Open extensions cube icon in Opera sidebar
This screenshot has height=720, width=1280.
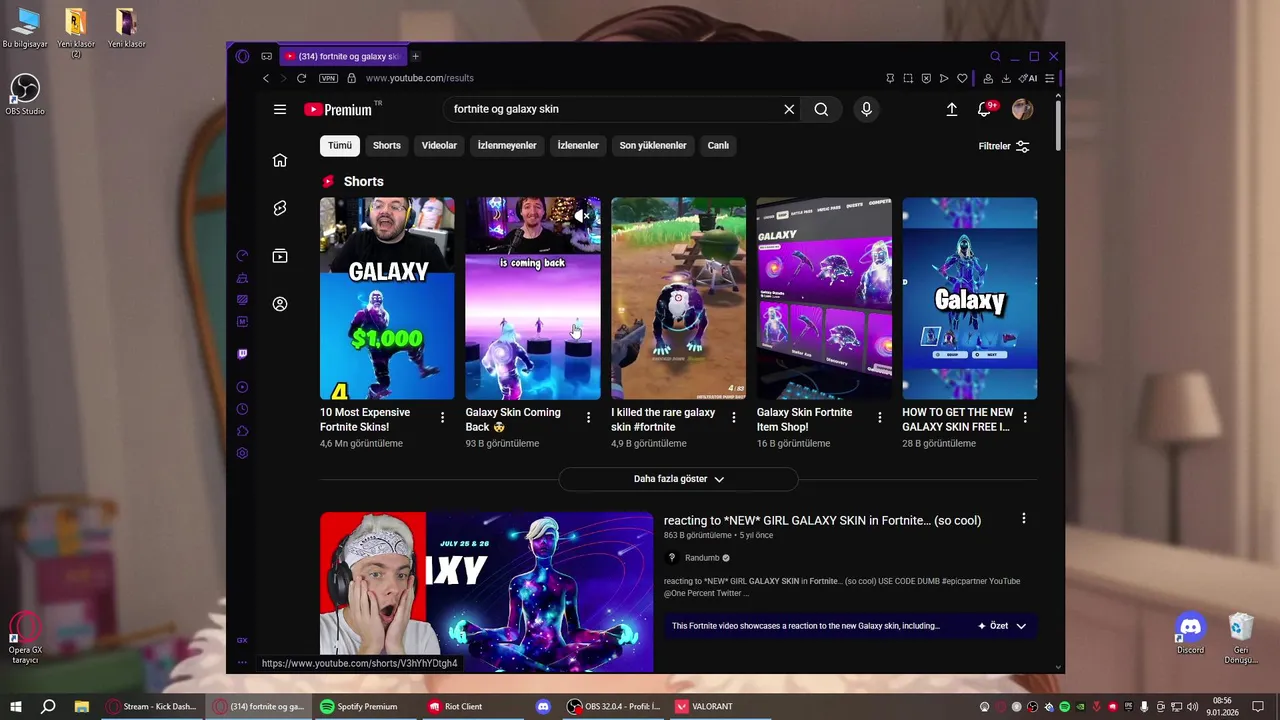click(242, 431)
